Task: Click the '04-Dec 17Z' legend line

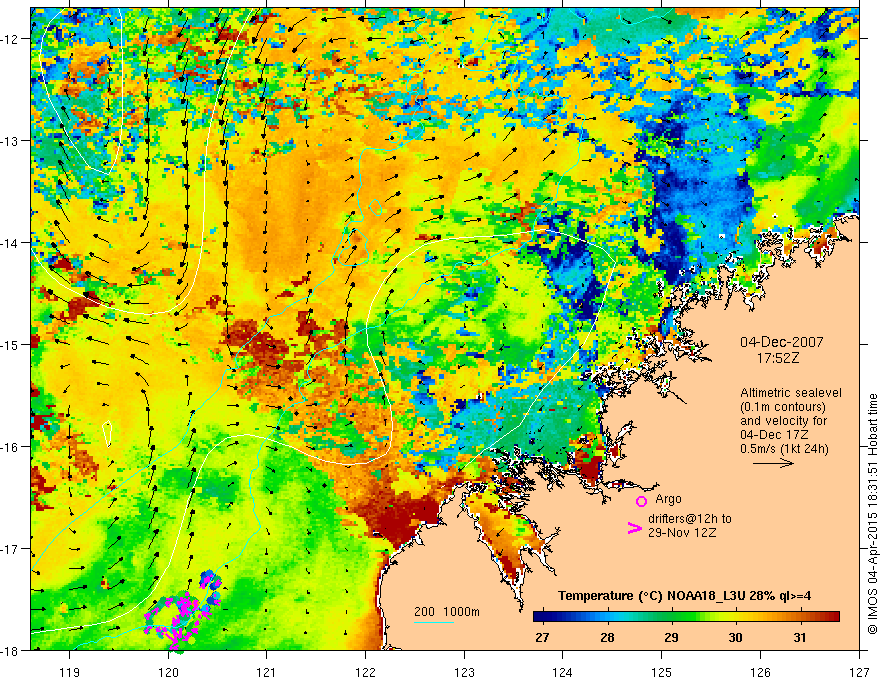Action: coord(774,435)
